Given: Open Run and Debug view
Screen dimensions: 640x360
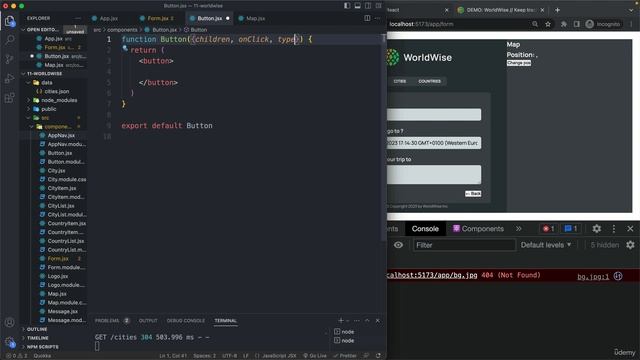Looking at the screenshot, I should pos(10,78).
